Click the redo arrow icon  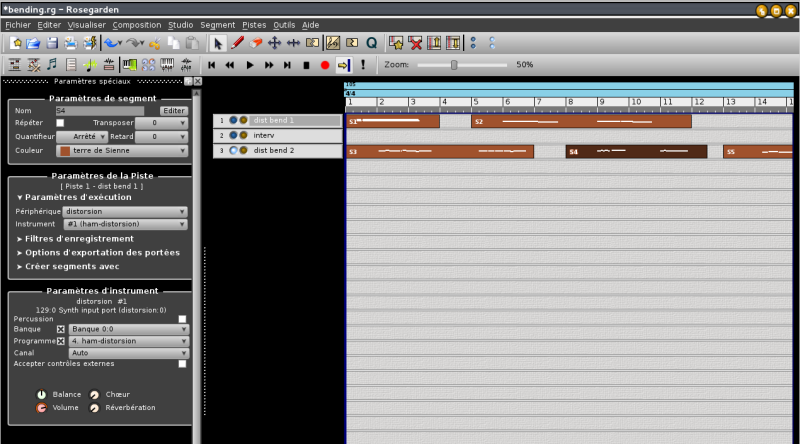(134, 43)
